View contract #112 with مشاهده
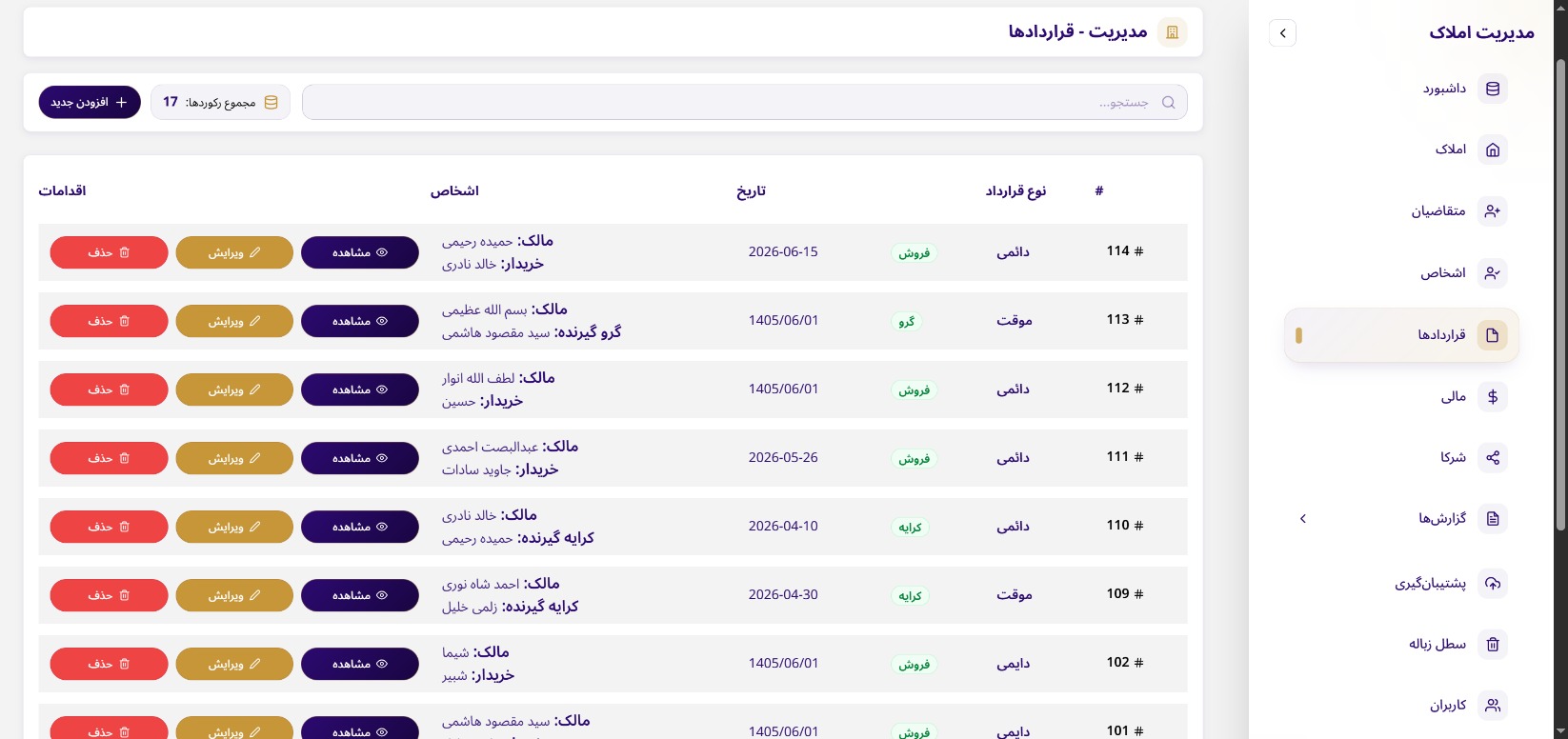The width and height of the screenshot is (1568, 739). 360,389
